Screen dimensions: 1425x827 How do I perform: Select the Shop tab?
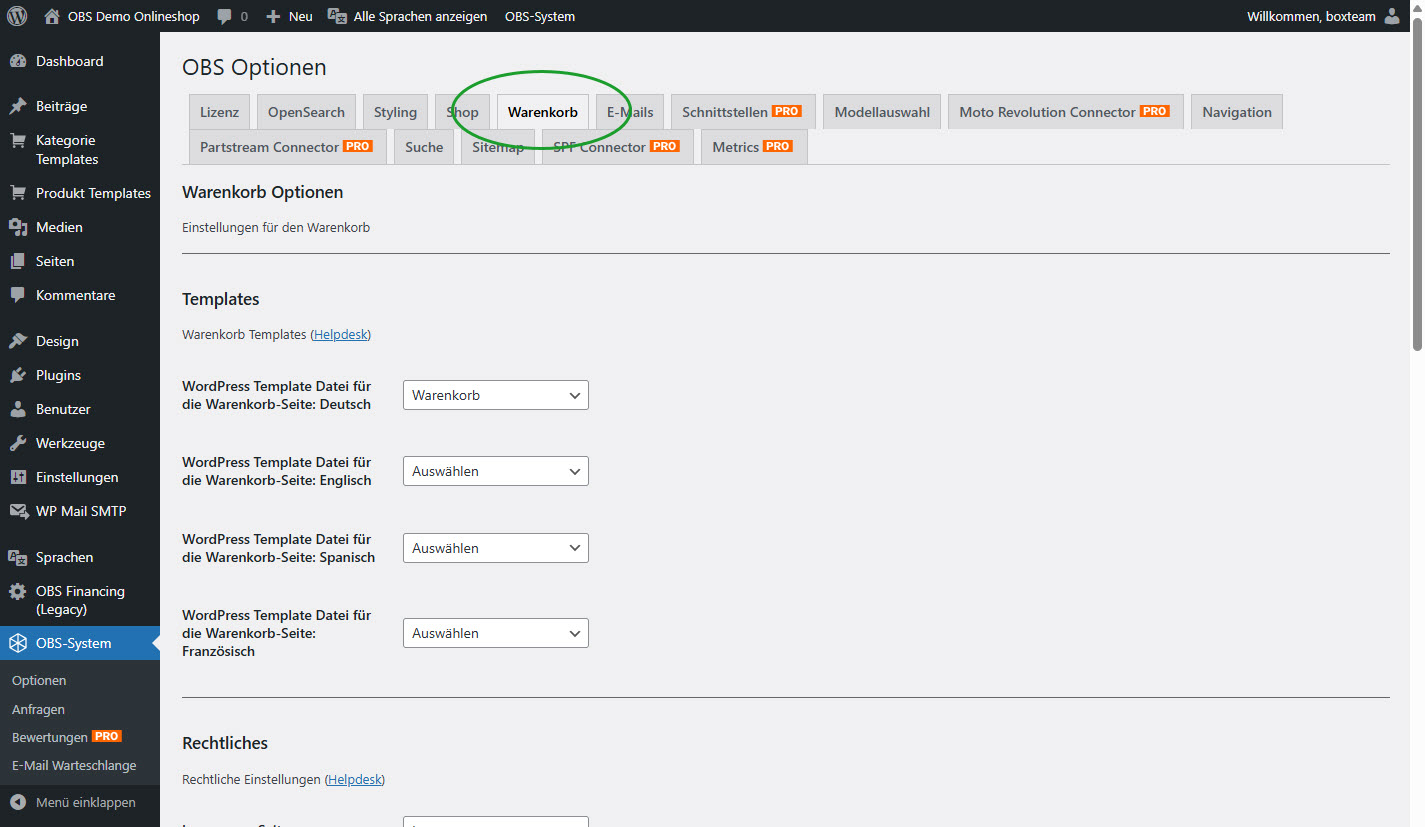point(463,112)
